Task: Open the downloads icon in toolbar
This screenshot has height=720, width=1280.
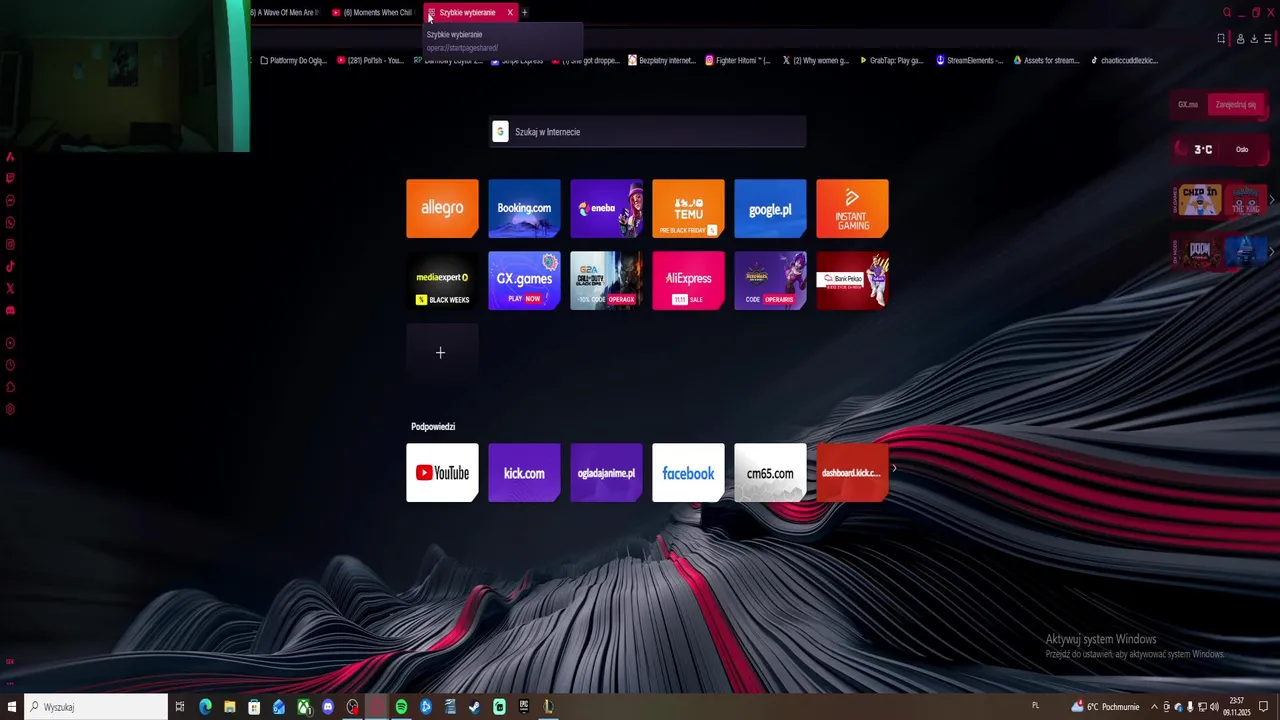Action: point(1254,39)
